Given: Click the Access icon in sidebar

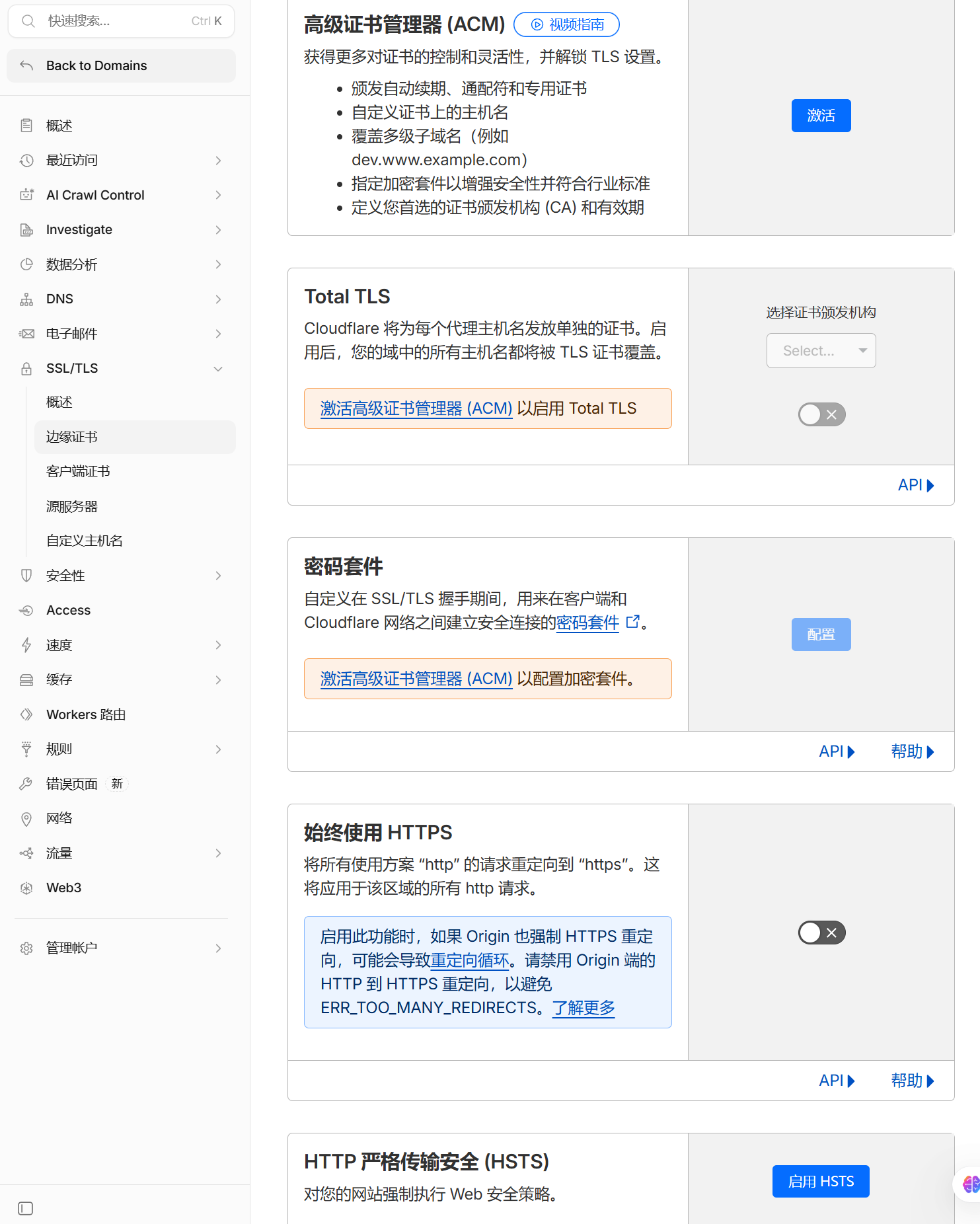Looking at the screenshot, I should (26, 610).
